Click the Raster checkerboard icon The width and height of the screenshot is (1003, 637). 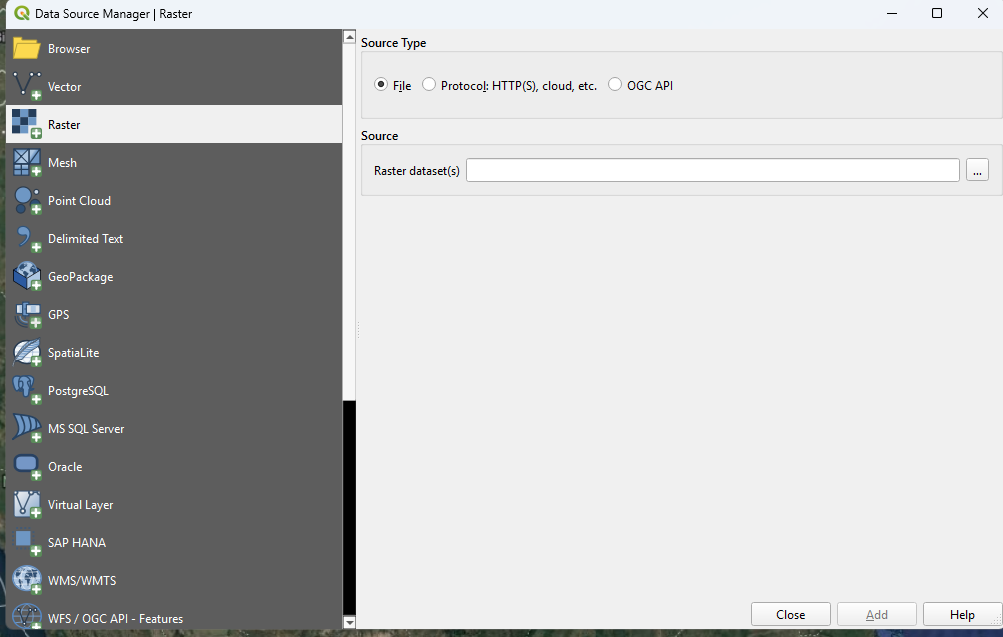click(x=26, y=124)
